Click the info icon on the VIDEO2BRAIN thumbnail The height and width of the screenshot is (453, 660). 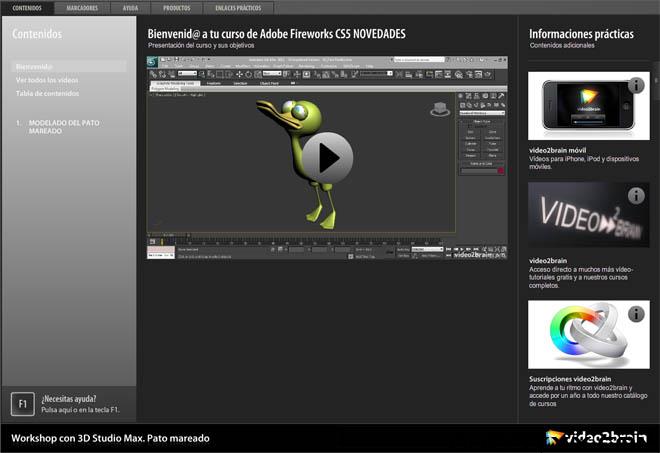click(x=636, y=196)
